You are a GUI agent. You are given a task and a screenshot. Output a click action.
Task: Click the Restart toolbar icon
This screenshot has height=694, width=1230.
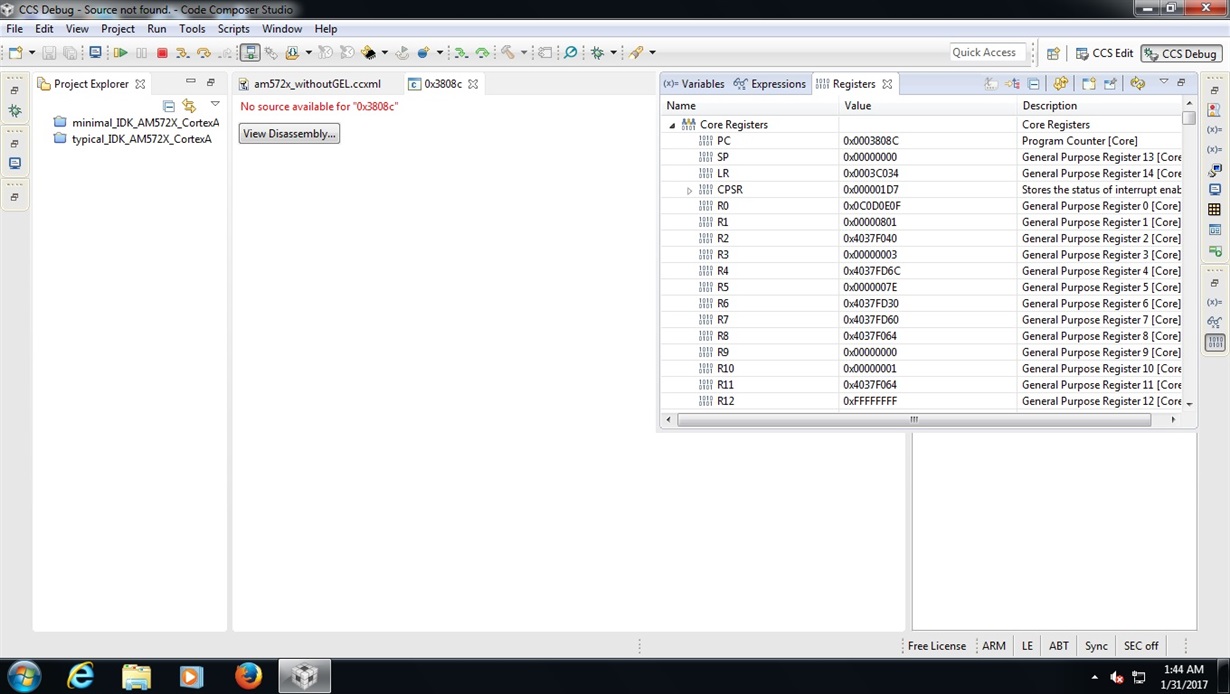(401, 52)
